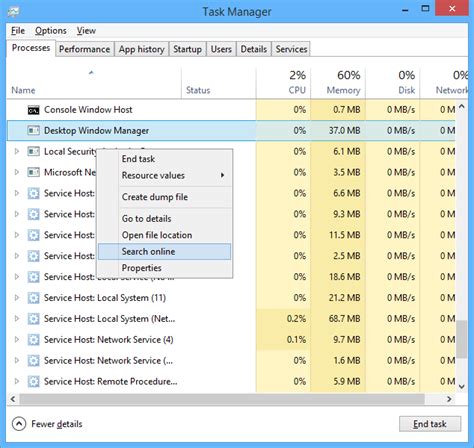Click the vertical scrollbar down arrow
The image size is (474, 448).
(x=462, y=387)
